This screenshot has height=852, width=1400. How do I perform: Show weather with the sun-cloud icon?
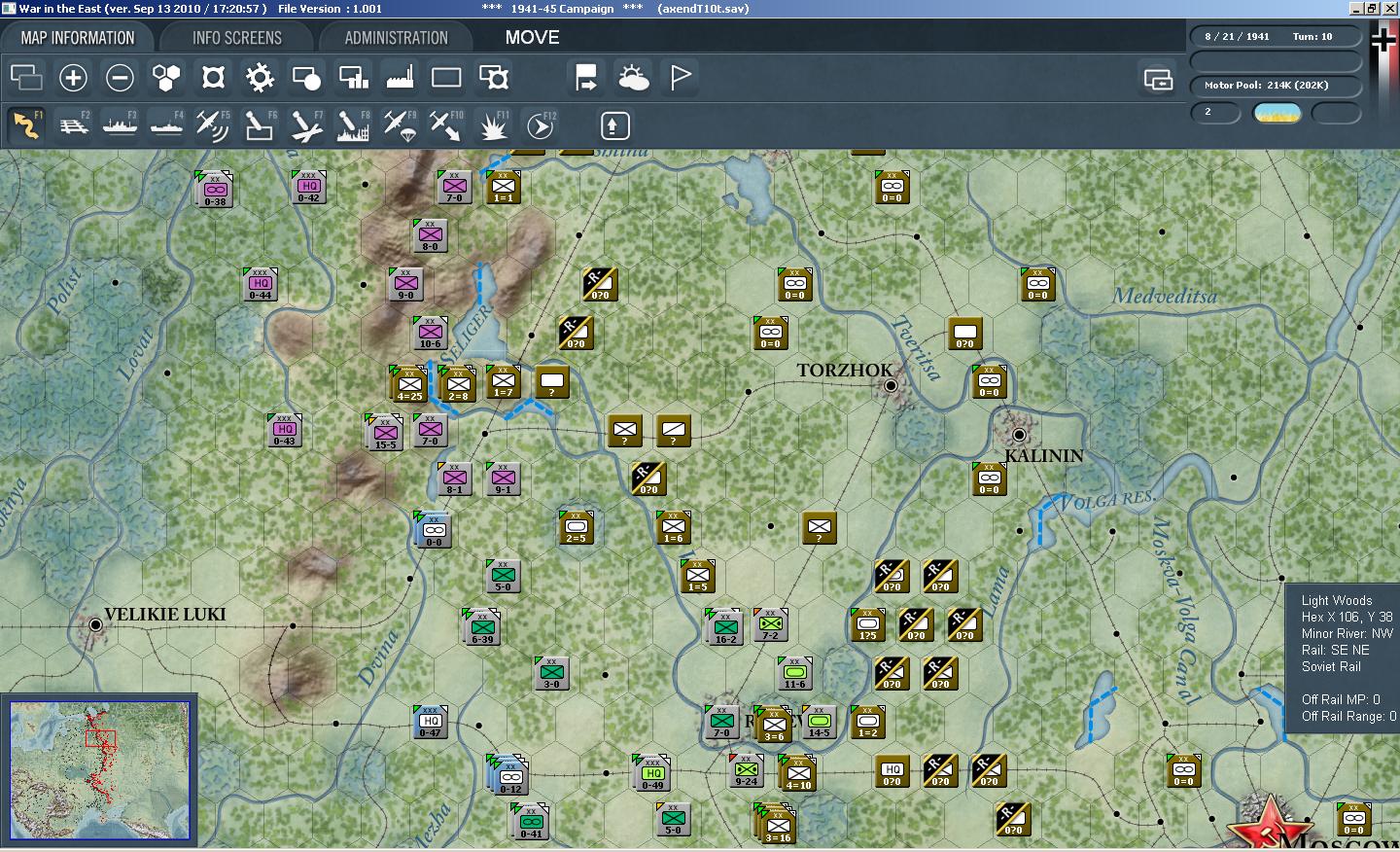tap(633, 77)
